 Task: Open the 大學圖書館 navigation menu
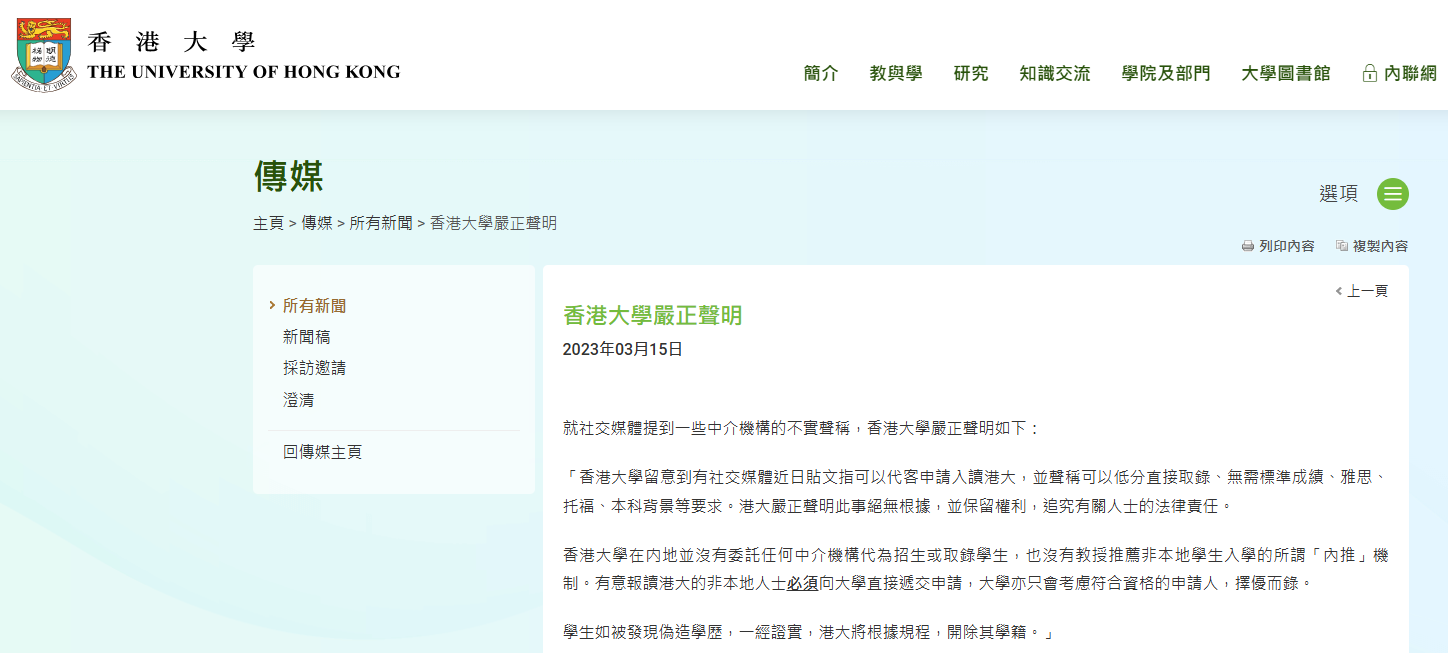click(x=1286, y=73)
